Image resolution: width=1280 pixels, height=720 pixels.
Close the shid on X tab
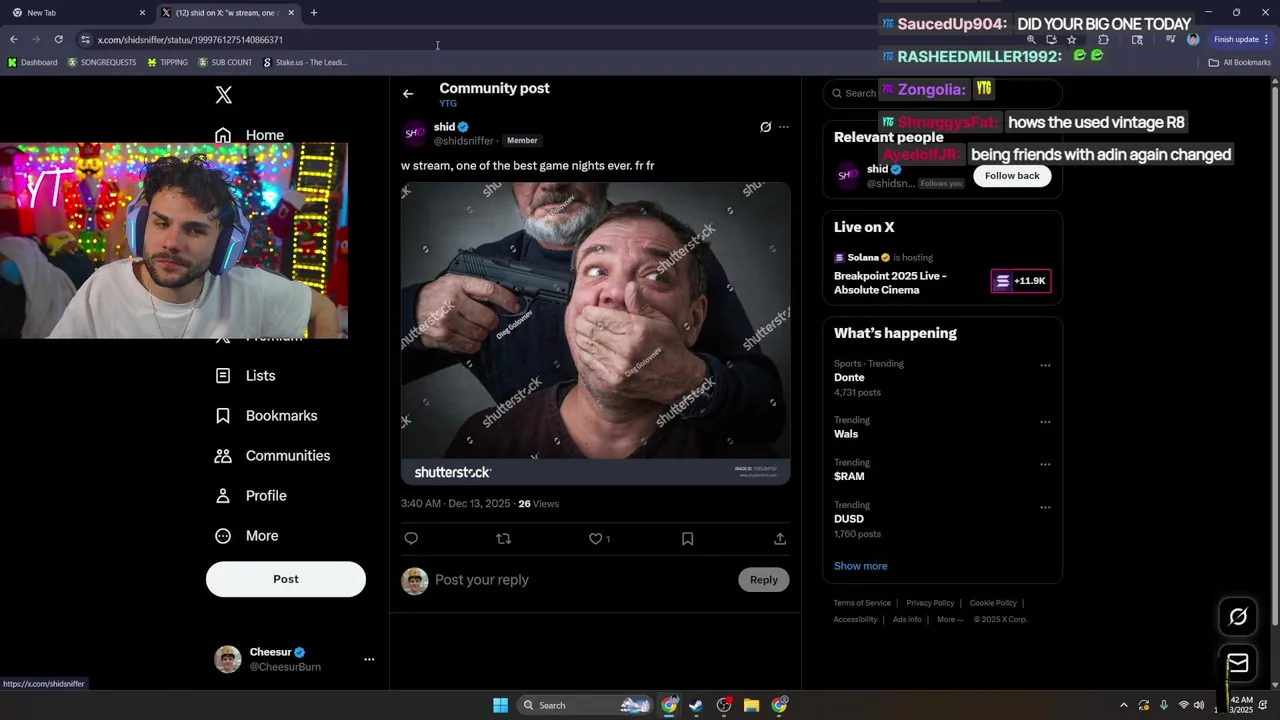tap(291, 13)
